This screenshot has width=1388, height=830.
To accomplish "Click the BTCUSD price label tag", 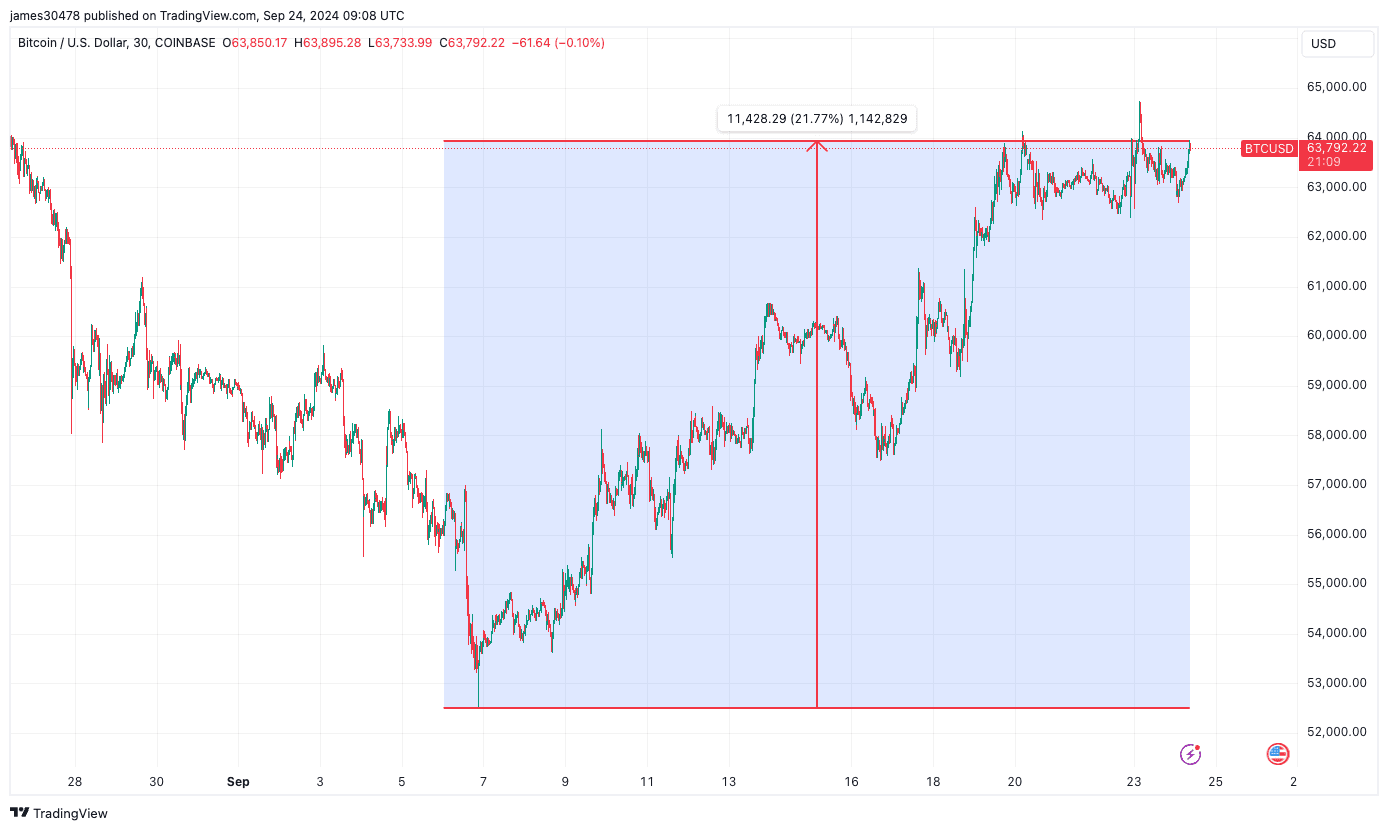I will (1268, 149).
